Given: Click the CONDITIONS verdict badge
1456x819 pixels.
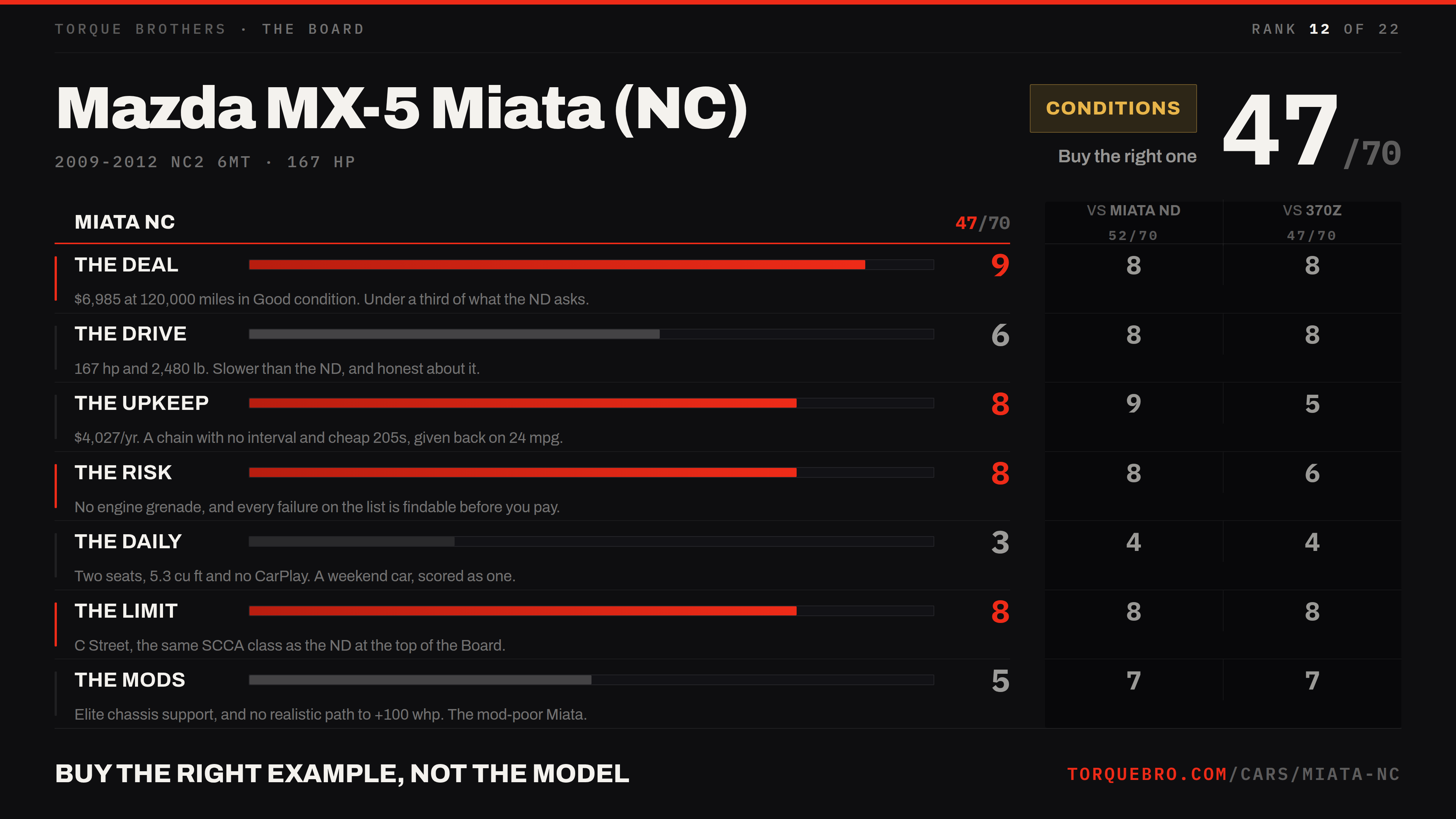Looking at the screenshot, I should (x=1113, y=108).
